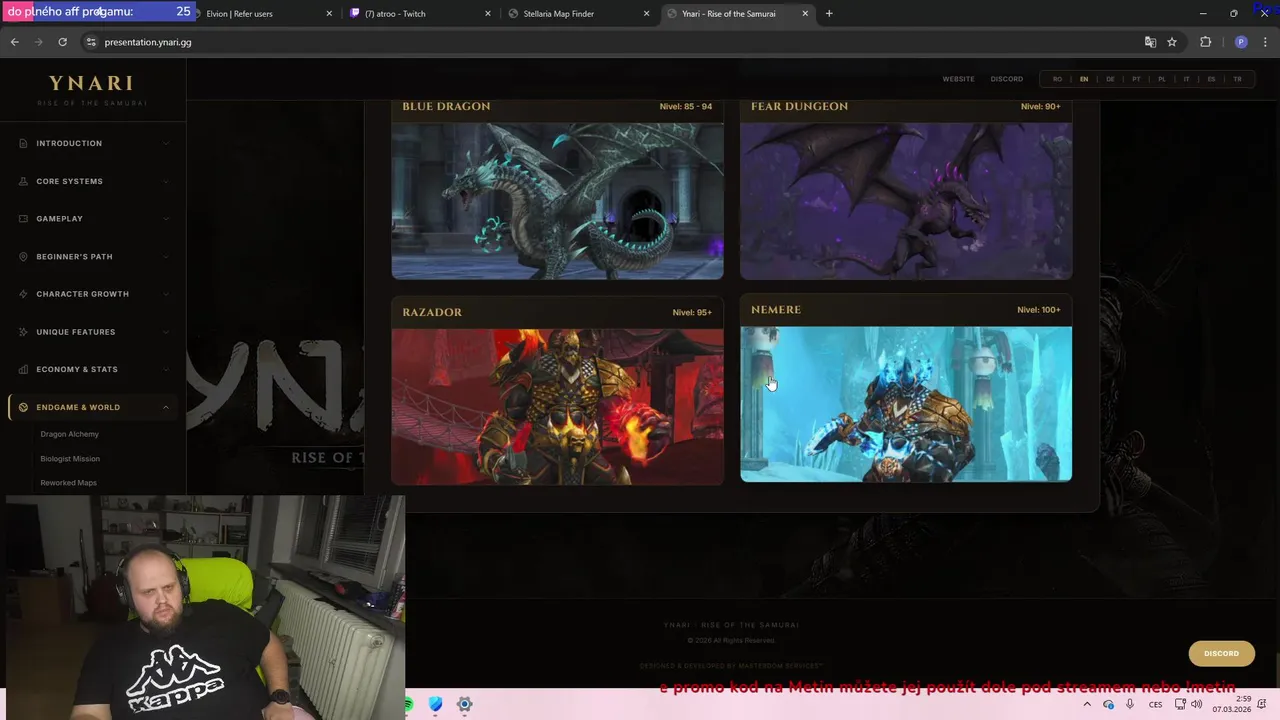Open the browser extensions puzzle icon
The image size is (1280, 720).
pos(1205,42)
